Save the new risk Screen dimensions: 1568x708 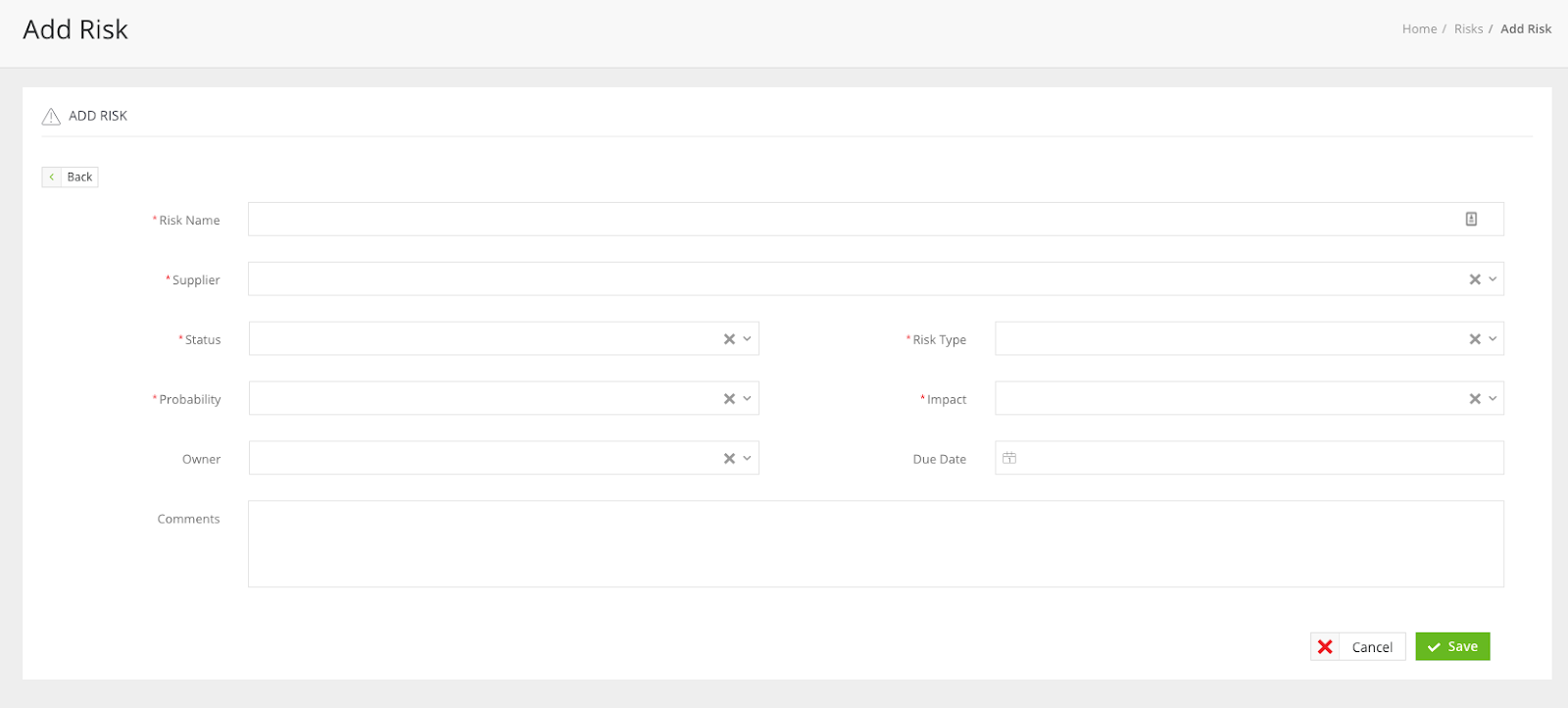[1452, 647]
